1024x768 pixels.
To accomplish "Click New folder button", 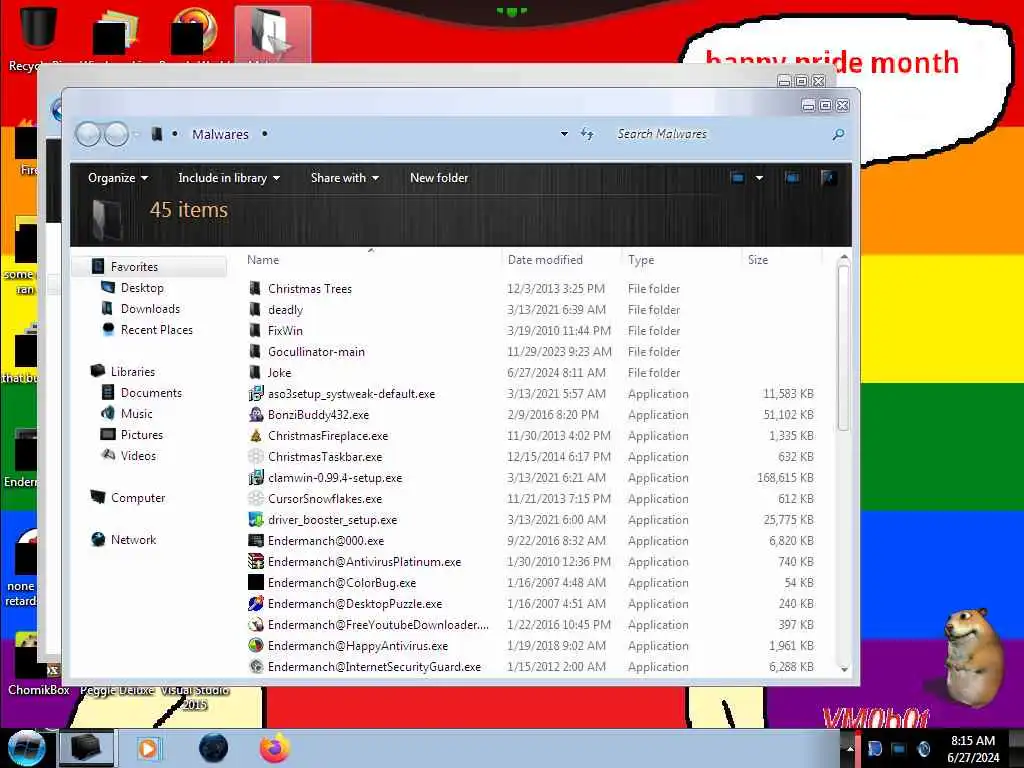I will pyautogui.click(x=439, y=178).
